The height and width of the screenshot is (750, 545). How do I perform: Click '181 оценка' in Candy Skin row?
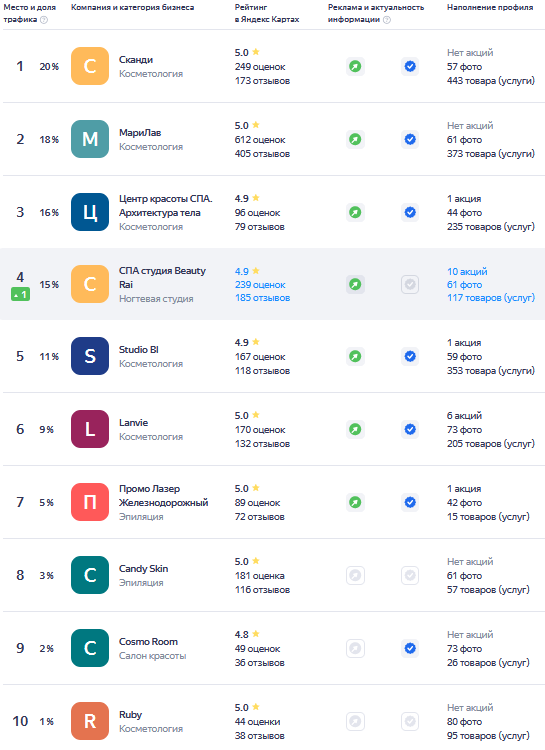coord(259,575)
